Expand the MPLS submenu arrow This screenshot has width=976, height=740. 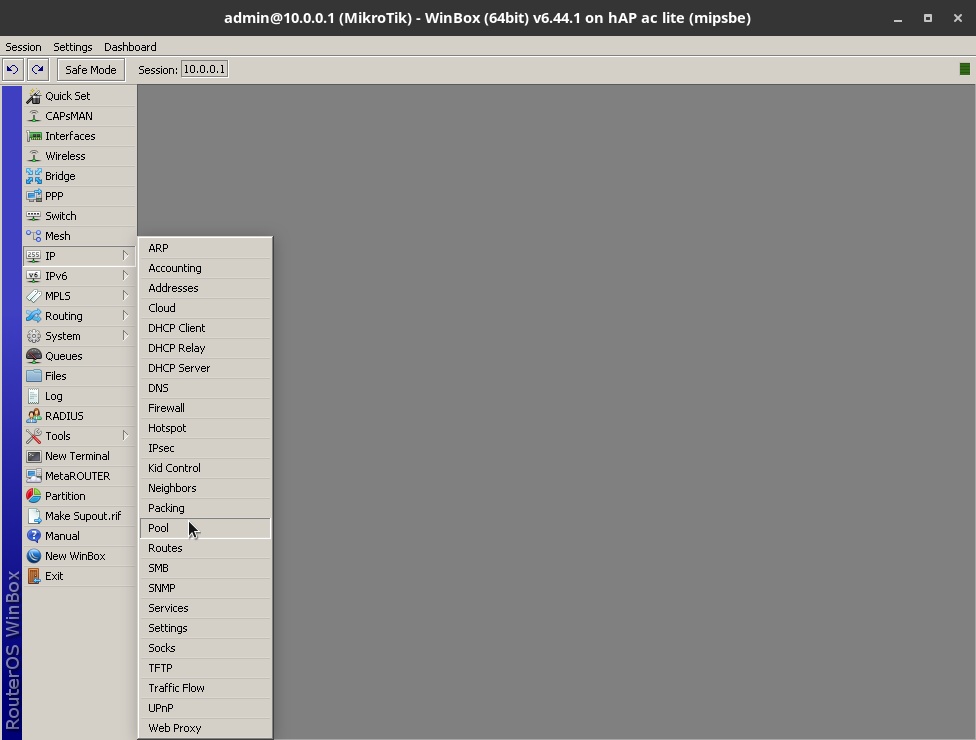point(126,296)
